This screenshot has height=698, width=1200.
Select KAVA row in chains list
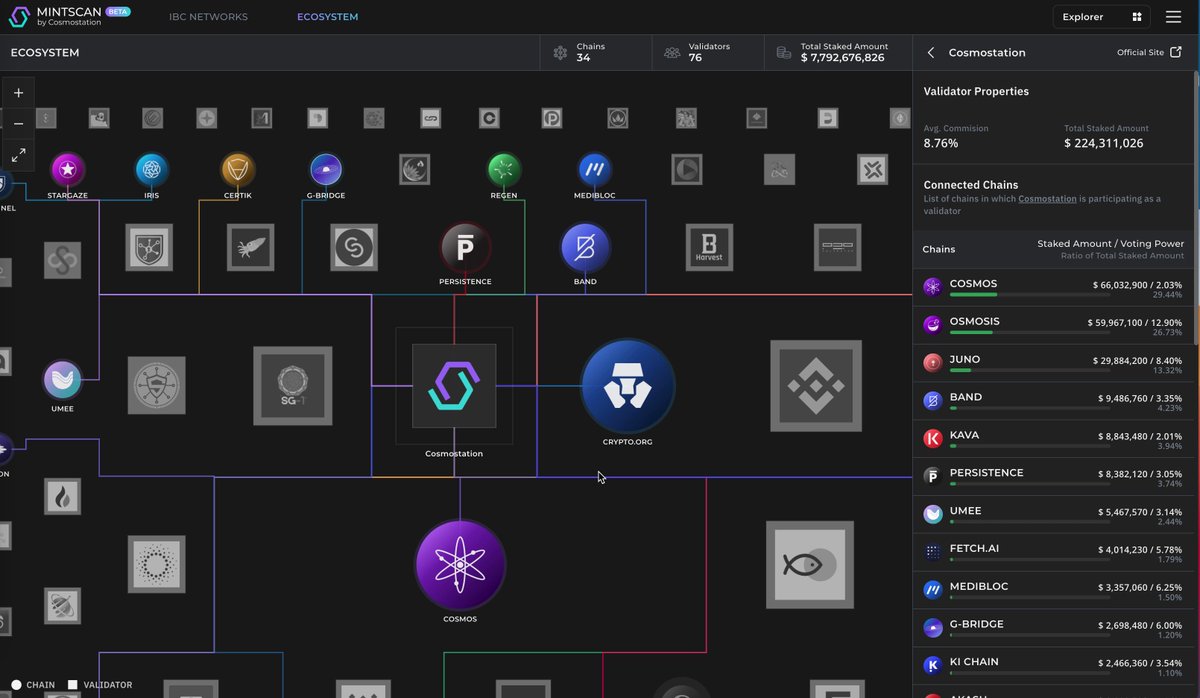click(x=1054, y=440)
